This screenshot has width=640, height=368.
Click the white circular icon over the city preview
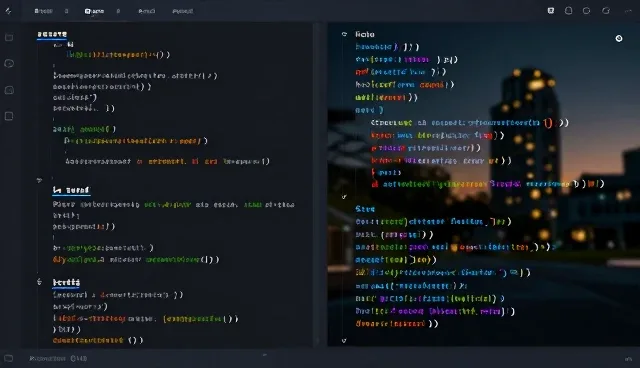(x=619, y=38)
